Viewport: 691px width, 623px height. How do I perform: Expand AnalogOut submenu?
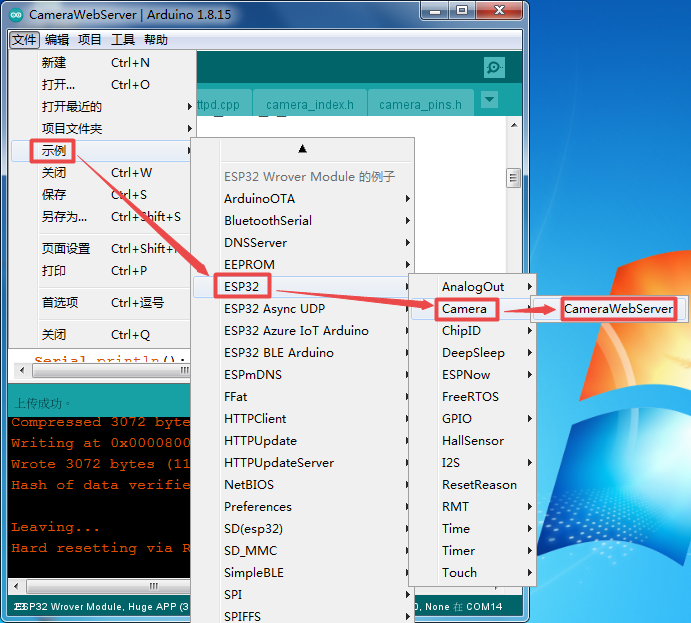[473, 287]
